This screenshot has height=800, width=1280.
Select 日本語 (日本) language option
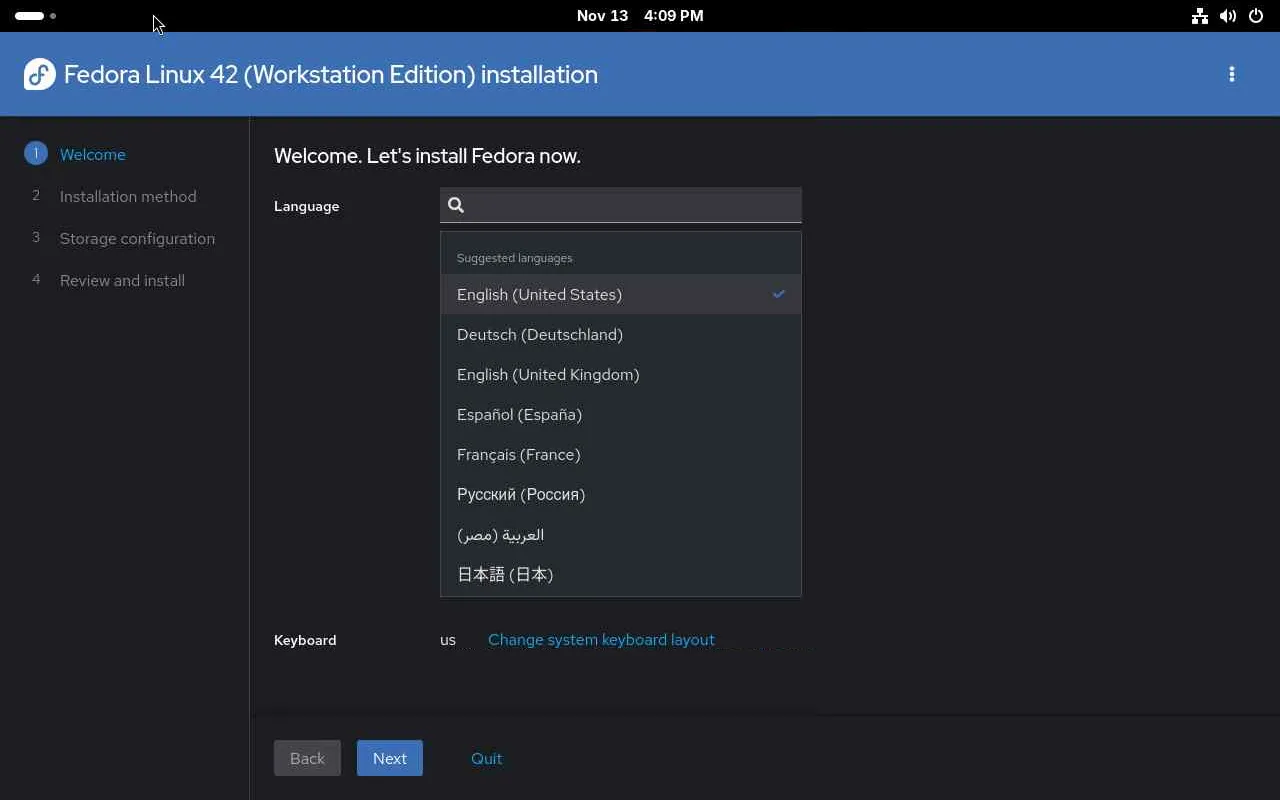click(x=621, y=574)
